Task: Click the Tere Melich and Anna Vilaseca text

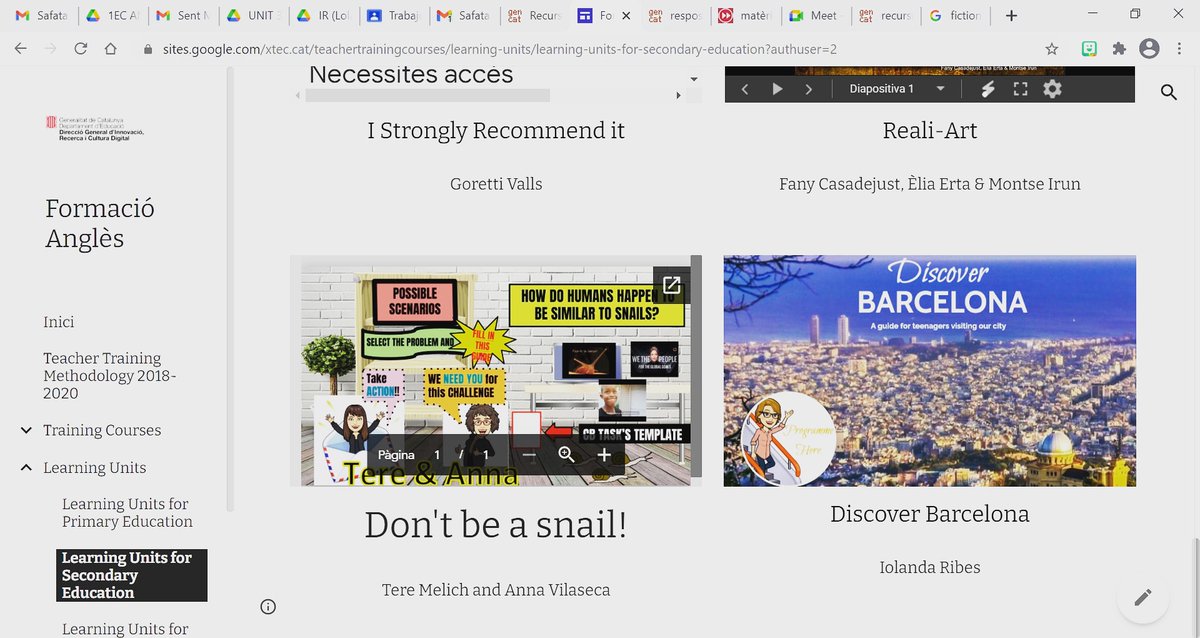Action: pos(496,589)
